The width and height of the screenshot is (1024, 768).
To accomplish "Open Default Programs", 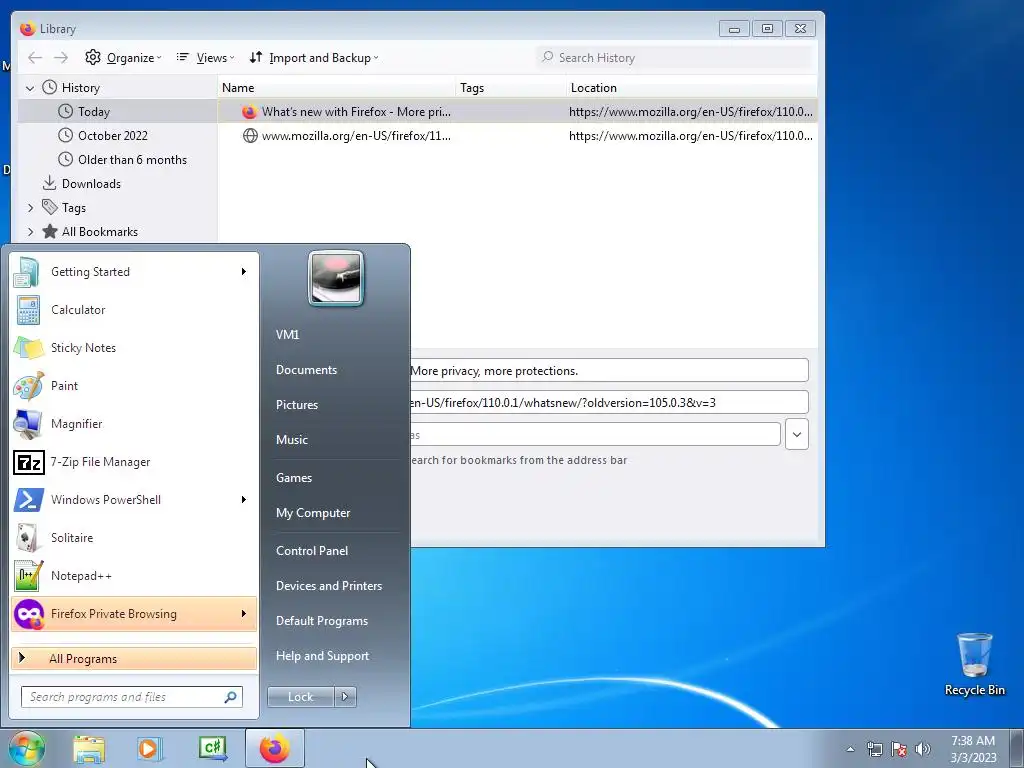I will click(x=321, y=621).
